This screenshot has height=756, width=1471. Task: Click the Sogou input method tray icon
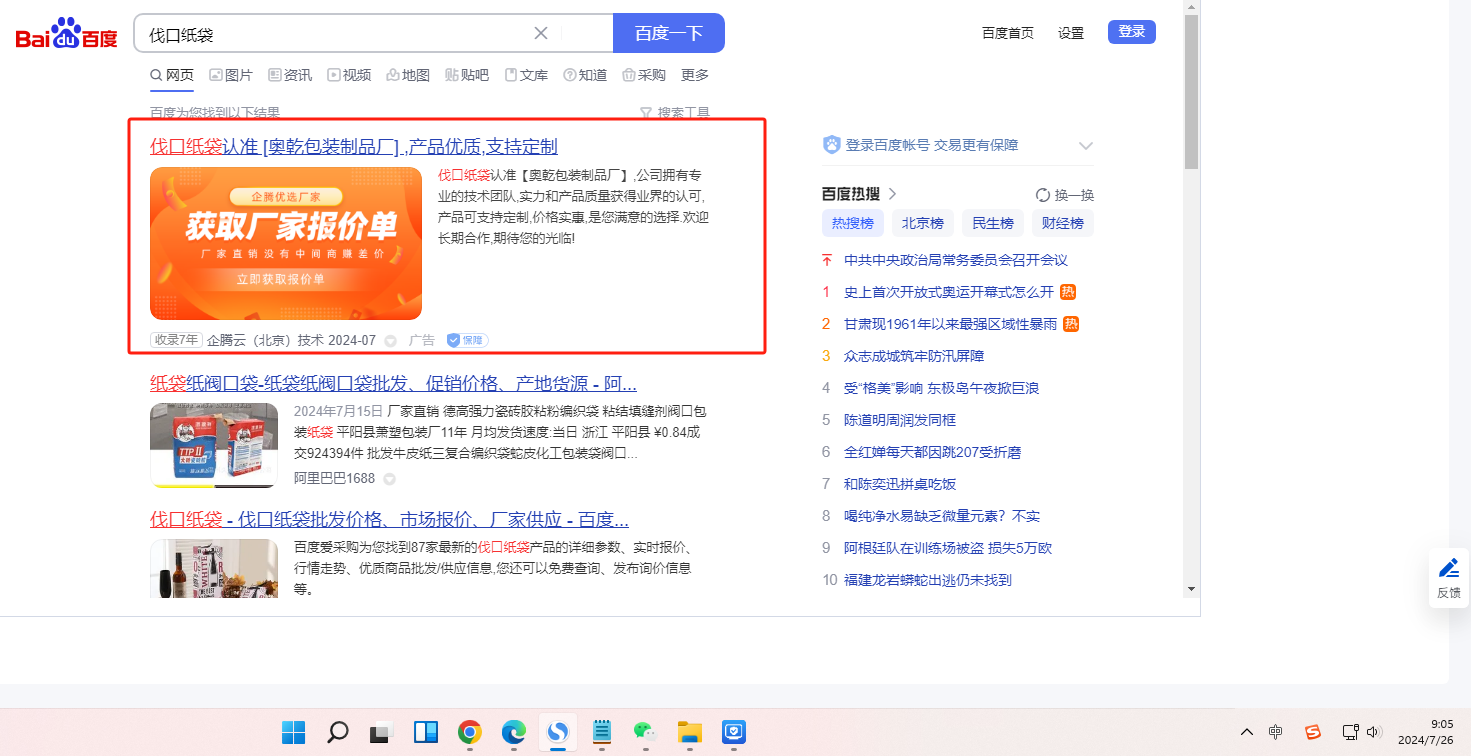1313,732
